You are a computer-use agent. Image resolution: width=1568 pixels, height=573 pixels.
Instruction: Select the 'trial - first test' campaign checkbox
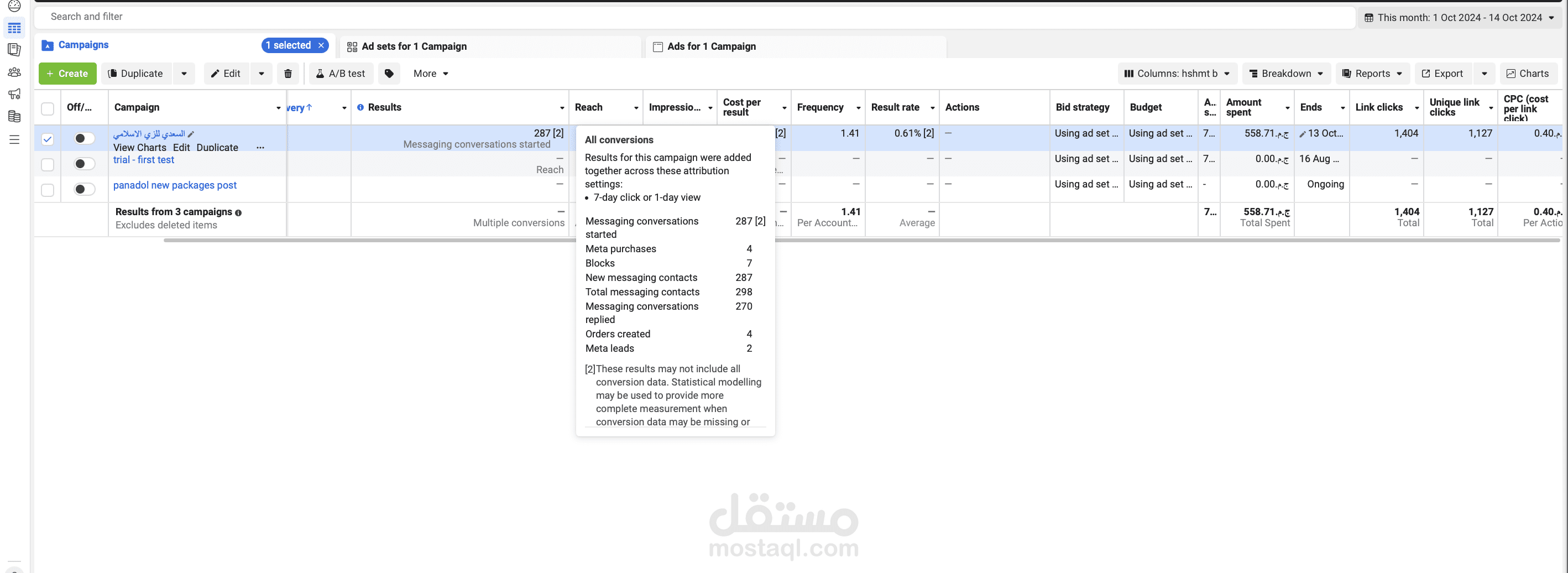(48, 164)
